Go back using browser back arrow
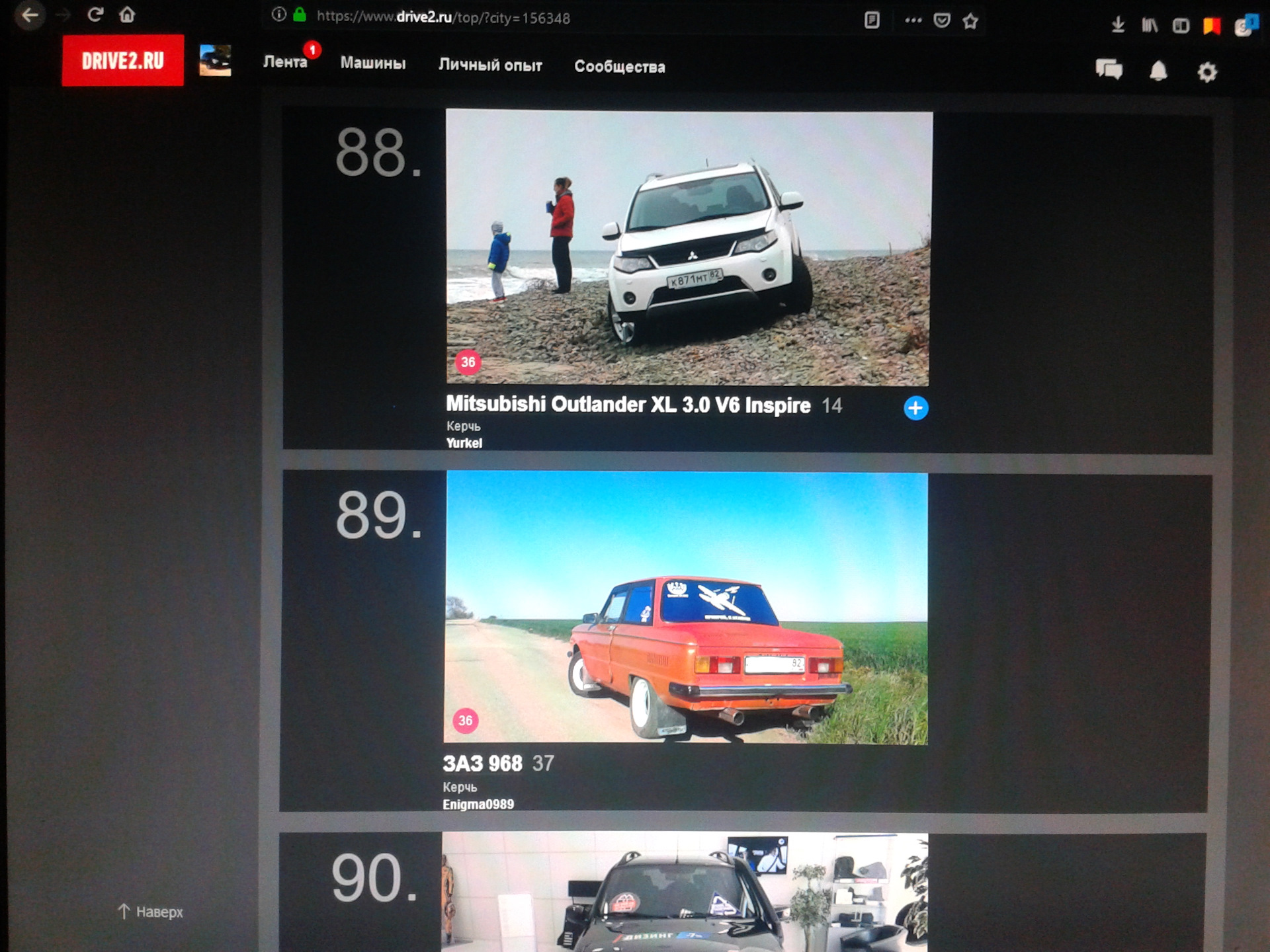1270x952 pixels. (x=30, y=15)
